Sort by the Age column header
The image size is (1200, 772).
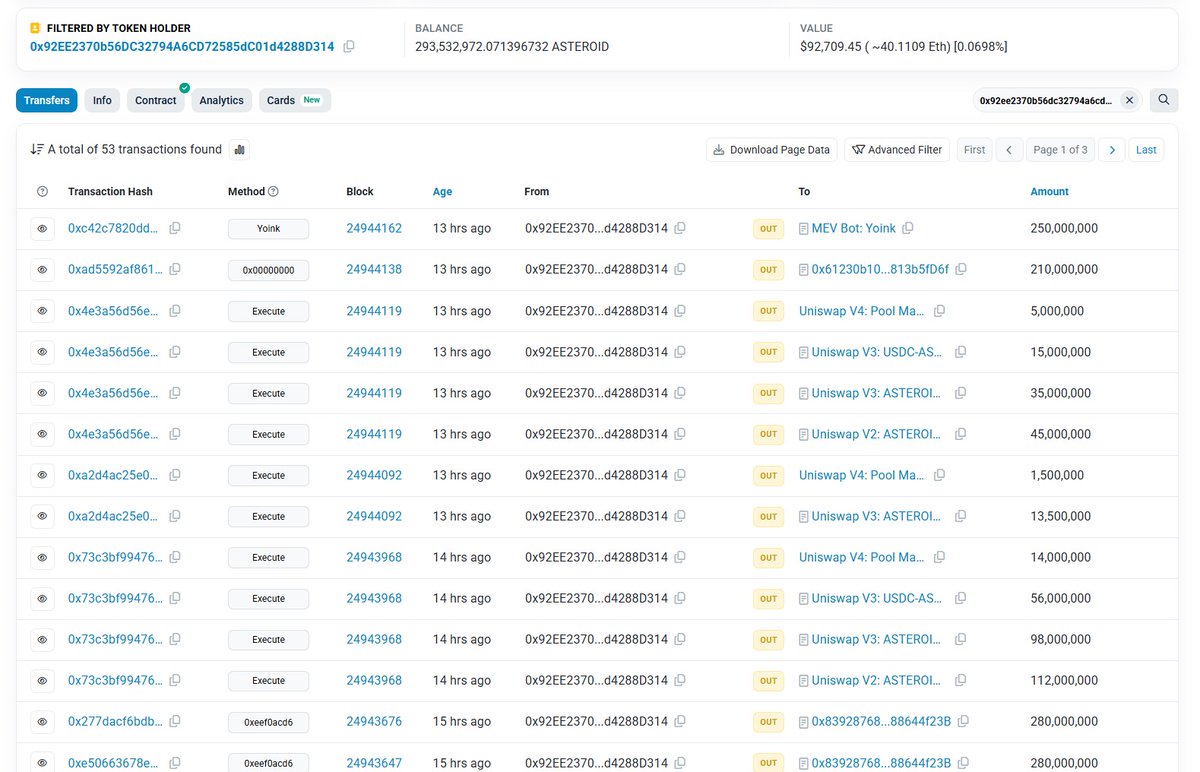pos(442,192)
